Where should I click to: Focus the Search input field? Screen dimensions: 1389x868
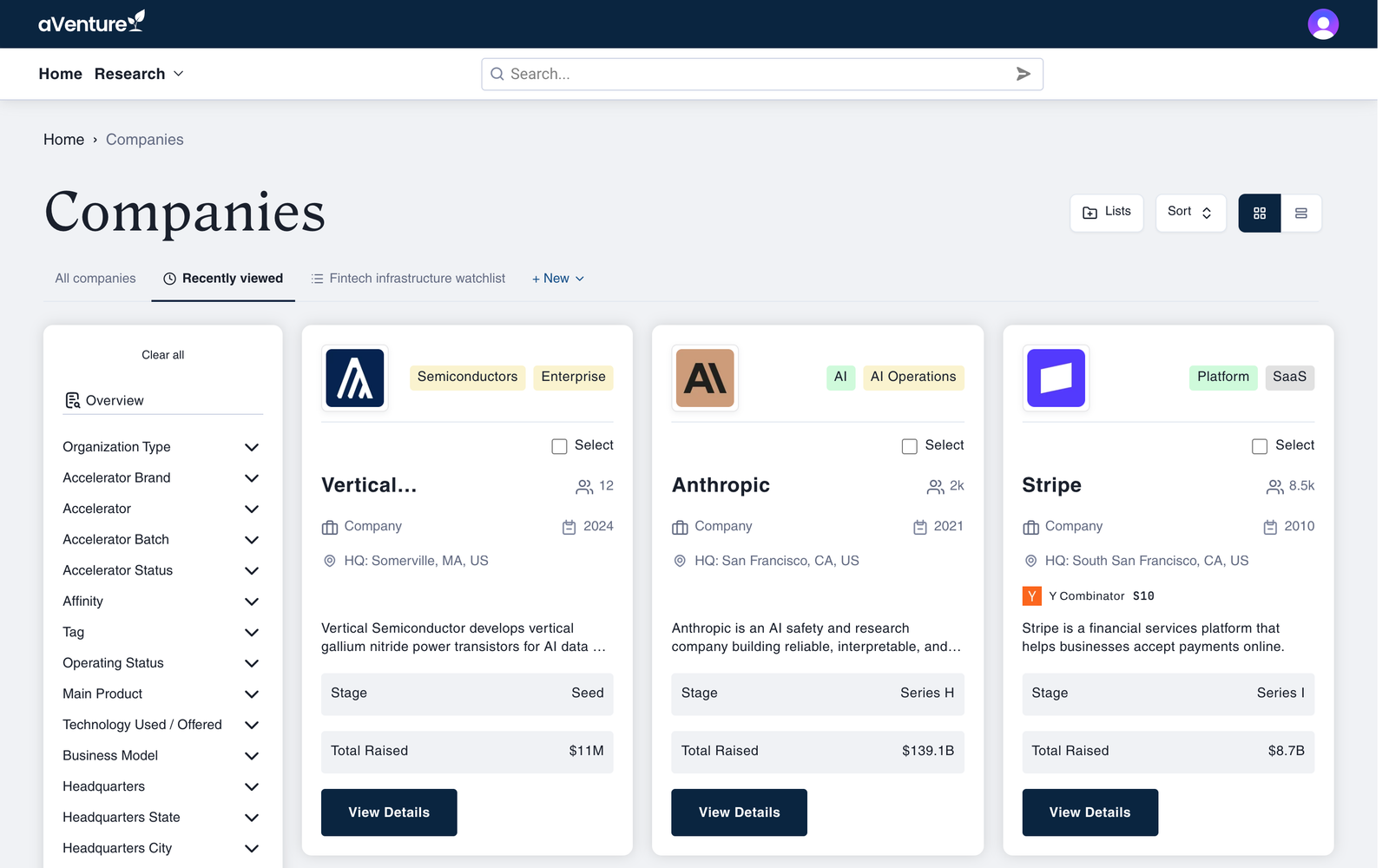[762, 74]
